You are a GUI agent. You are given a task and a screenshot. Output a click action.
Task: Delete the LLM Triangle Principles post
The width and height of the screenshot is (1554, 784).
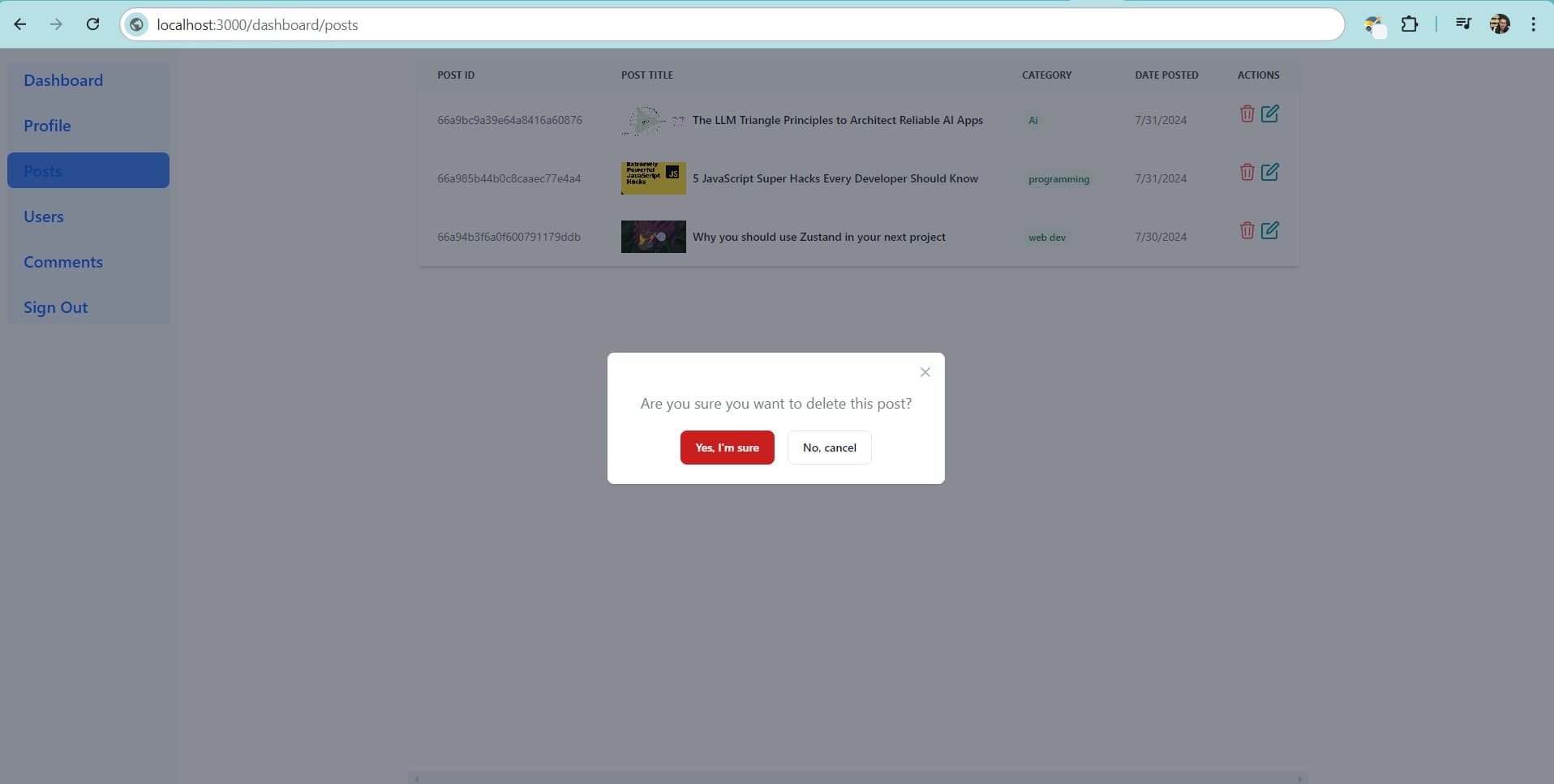pyautogui.click(x=1247, y=114)
